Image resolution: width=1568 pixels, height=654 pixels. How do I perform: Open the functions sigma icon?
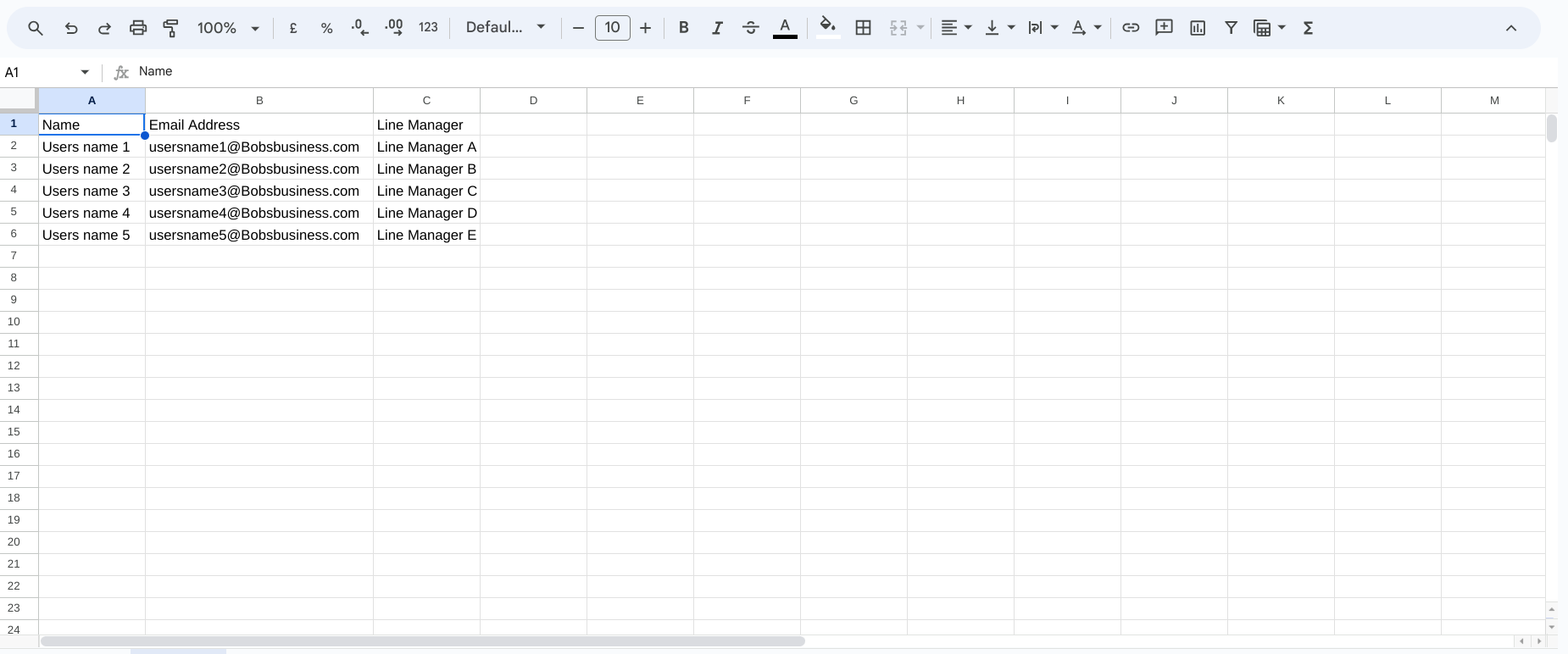[x=1308, y=28]
